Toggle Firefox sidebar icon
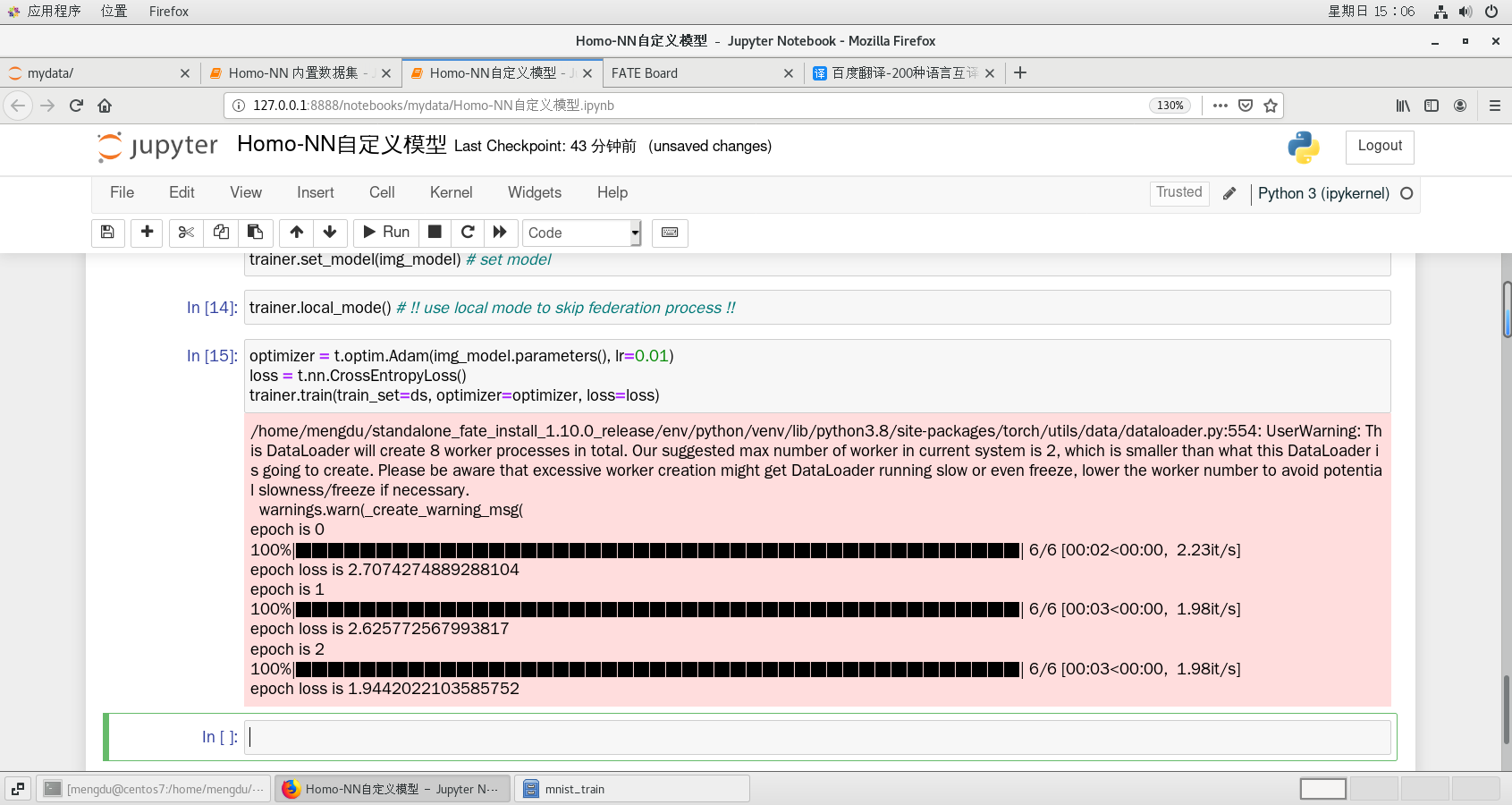The image size is (1512, 805). pos(1432,106)
